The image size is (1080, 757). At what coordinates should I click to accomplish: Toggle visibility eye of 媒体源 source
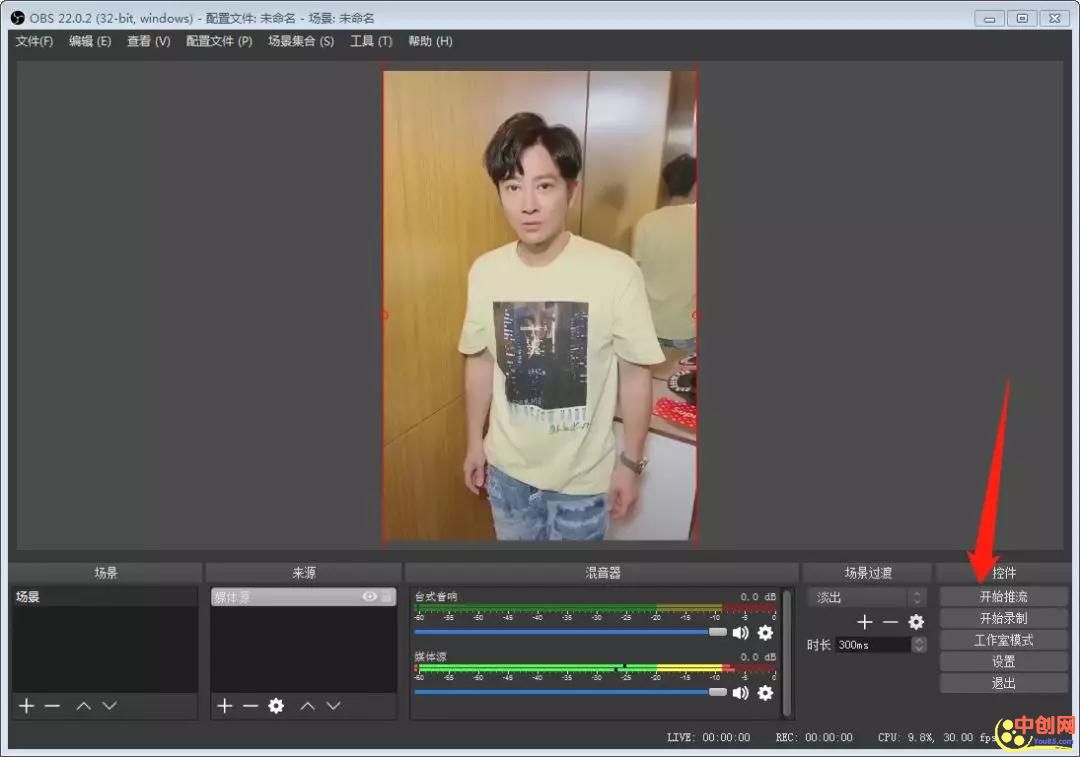pos(370,597)
